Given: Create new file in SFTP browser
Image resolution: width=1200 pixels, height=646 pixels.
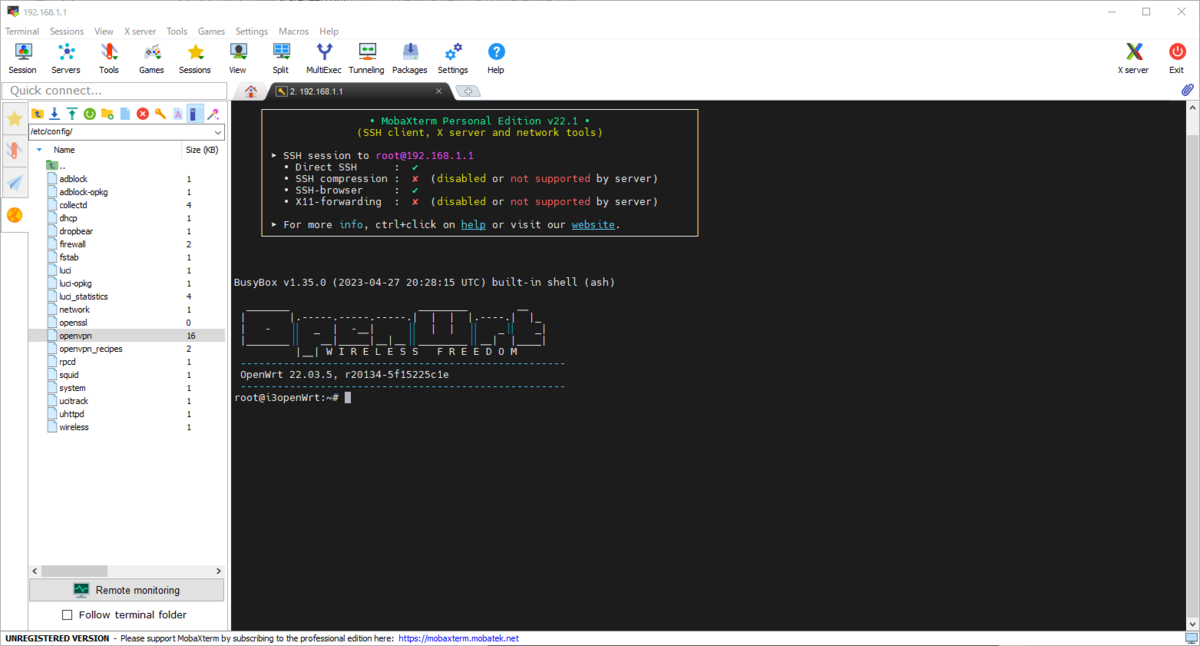Looking at the screenshot, I should click(125, 114).
